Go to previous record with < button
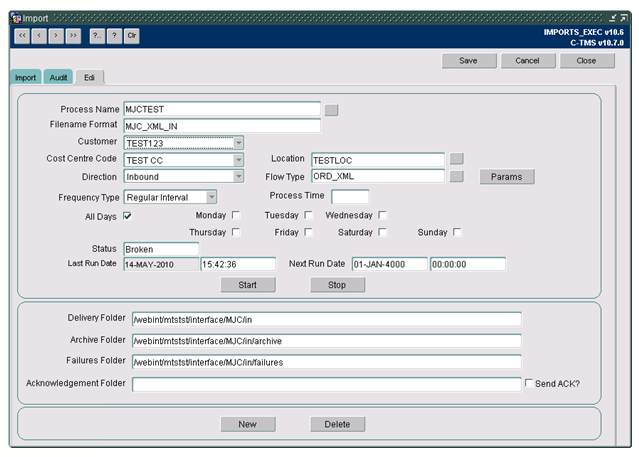The image size is (639, 457). coord(39,36)
